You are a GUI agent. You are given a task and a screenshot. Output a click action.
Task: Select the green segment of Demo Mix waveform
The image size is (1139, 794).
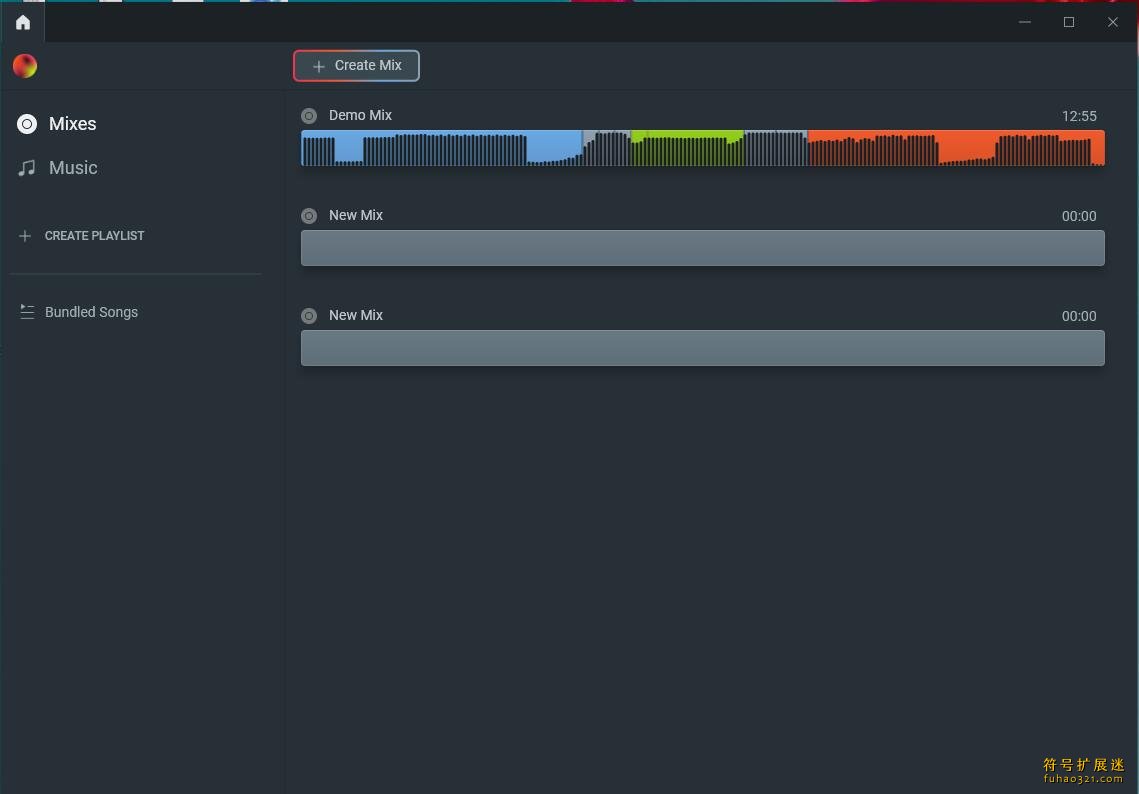click(x=688, y=148)
